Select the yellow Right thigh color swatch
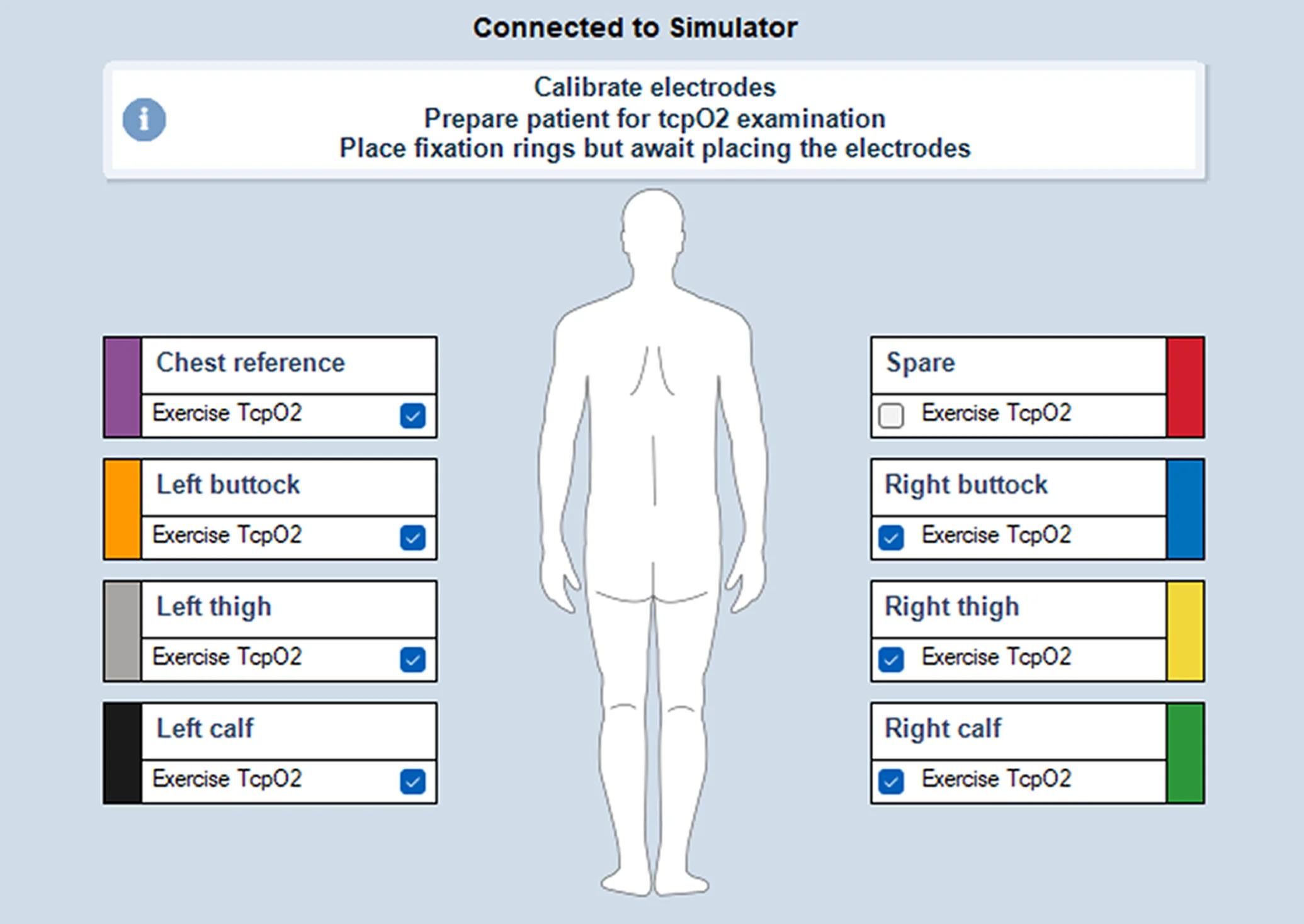This screenshot has width=1304, height=924. pos(1185,631)
